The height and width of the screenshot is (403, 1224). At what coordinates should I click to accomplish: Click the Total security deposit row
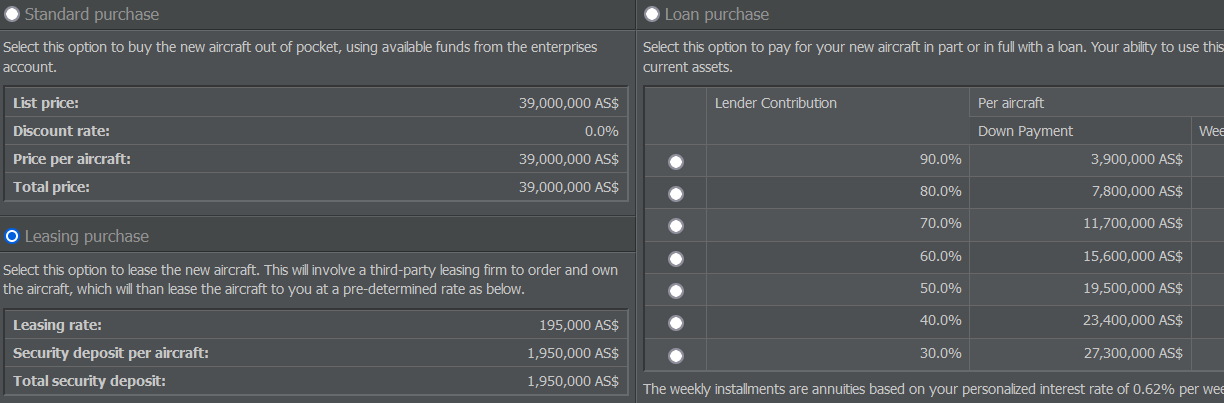(316, 381)
